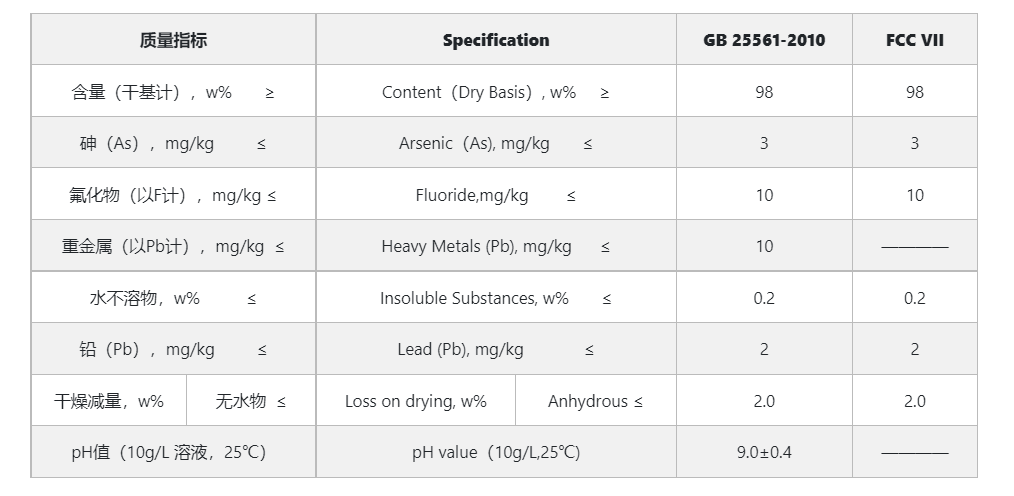Select the 无水物 ≤ cell
1014x496 pixels.
tap(250, 401)
